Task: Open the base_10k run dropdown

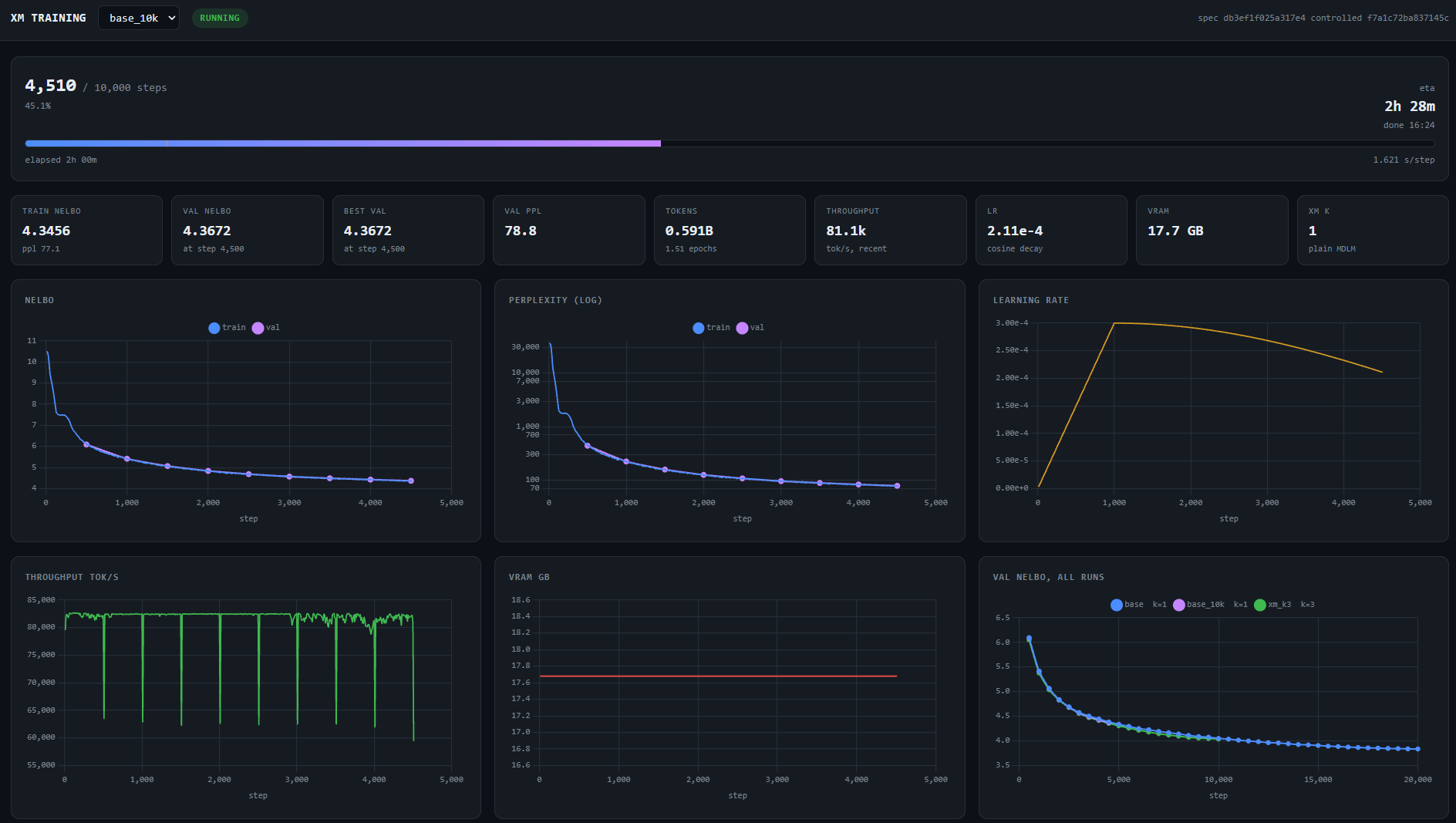Action: (139, 18)
